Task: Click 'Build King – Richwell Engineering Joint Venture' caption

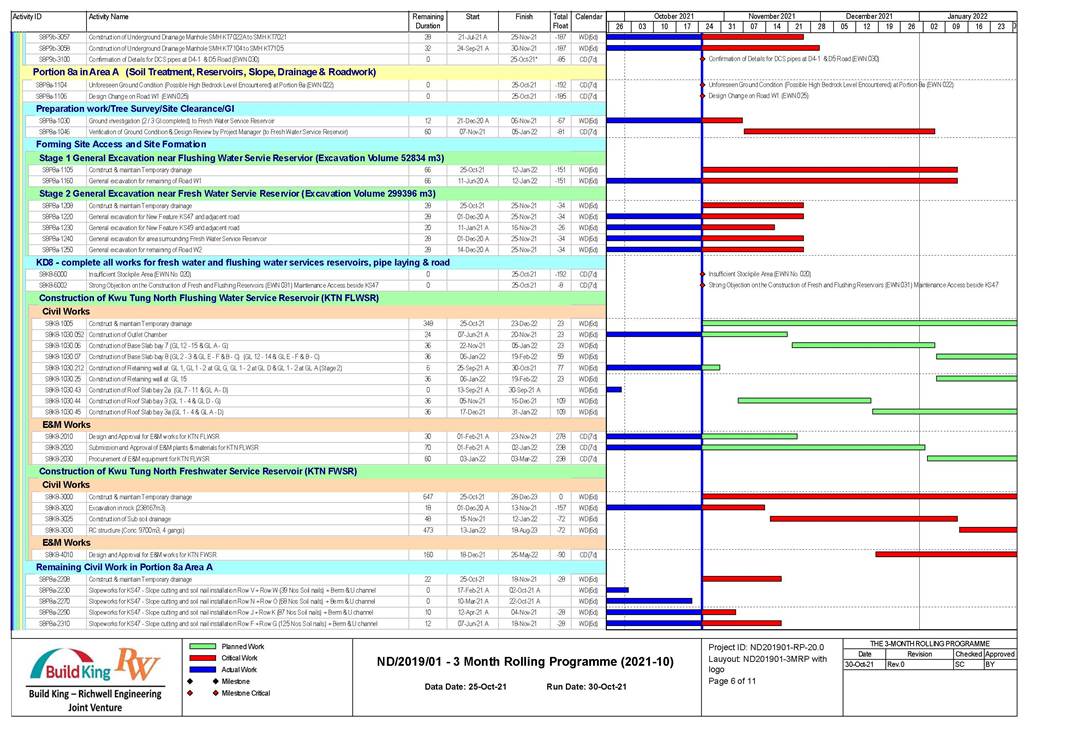Action: (95, 701)
